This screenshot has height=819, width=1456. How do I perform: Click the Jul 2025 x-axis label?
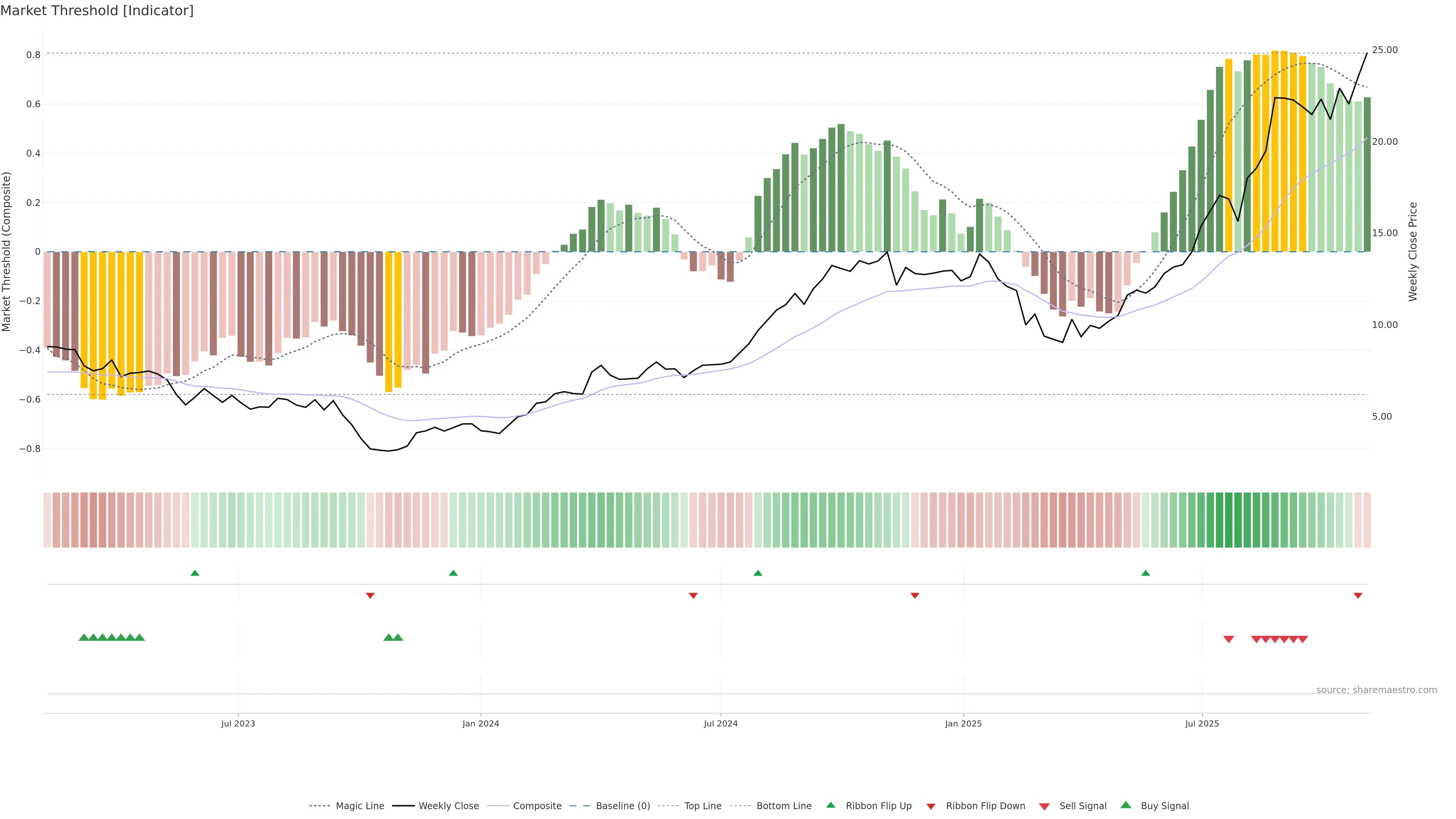1202,723
